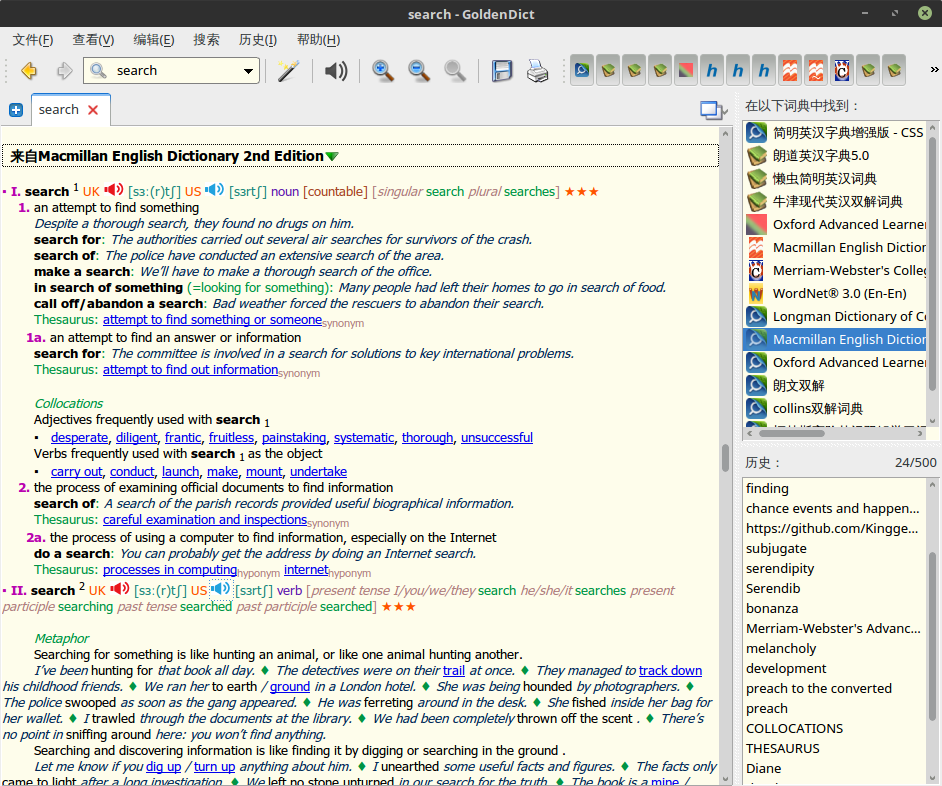This screenshot has width=942, height=786.
Task: Collapse the Macmillan article with the green triangle
Action: [332, 157]
